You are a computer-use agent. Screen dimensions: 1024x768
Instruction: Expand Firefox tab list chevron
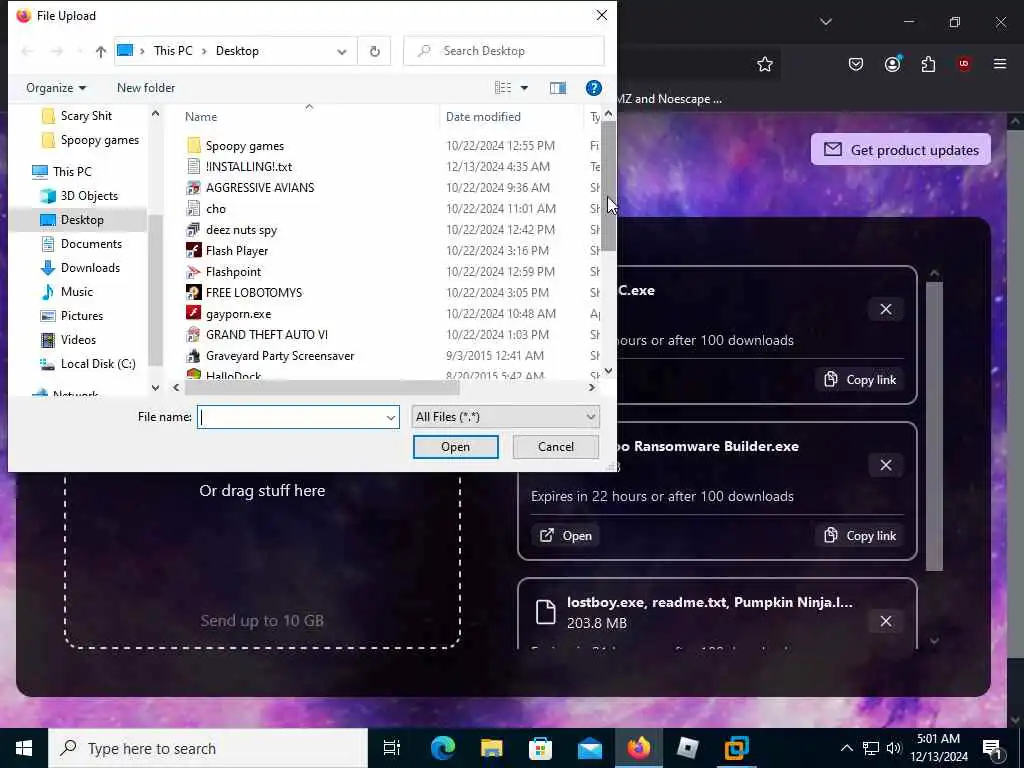825,22
